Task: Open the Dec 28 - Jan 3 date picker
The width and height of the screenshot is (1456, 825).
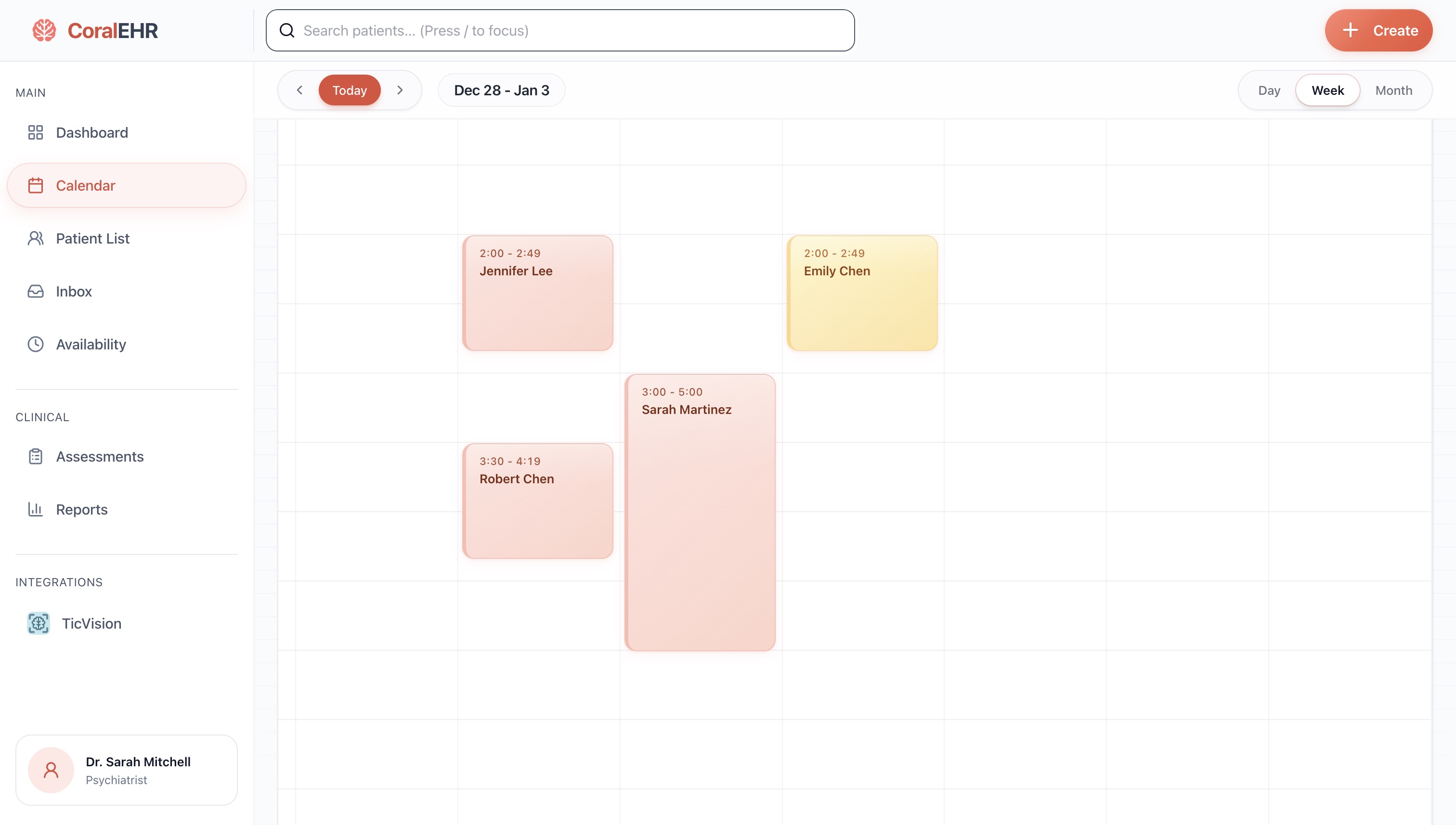Action: 502,90
